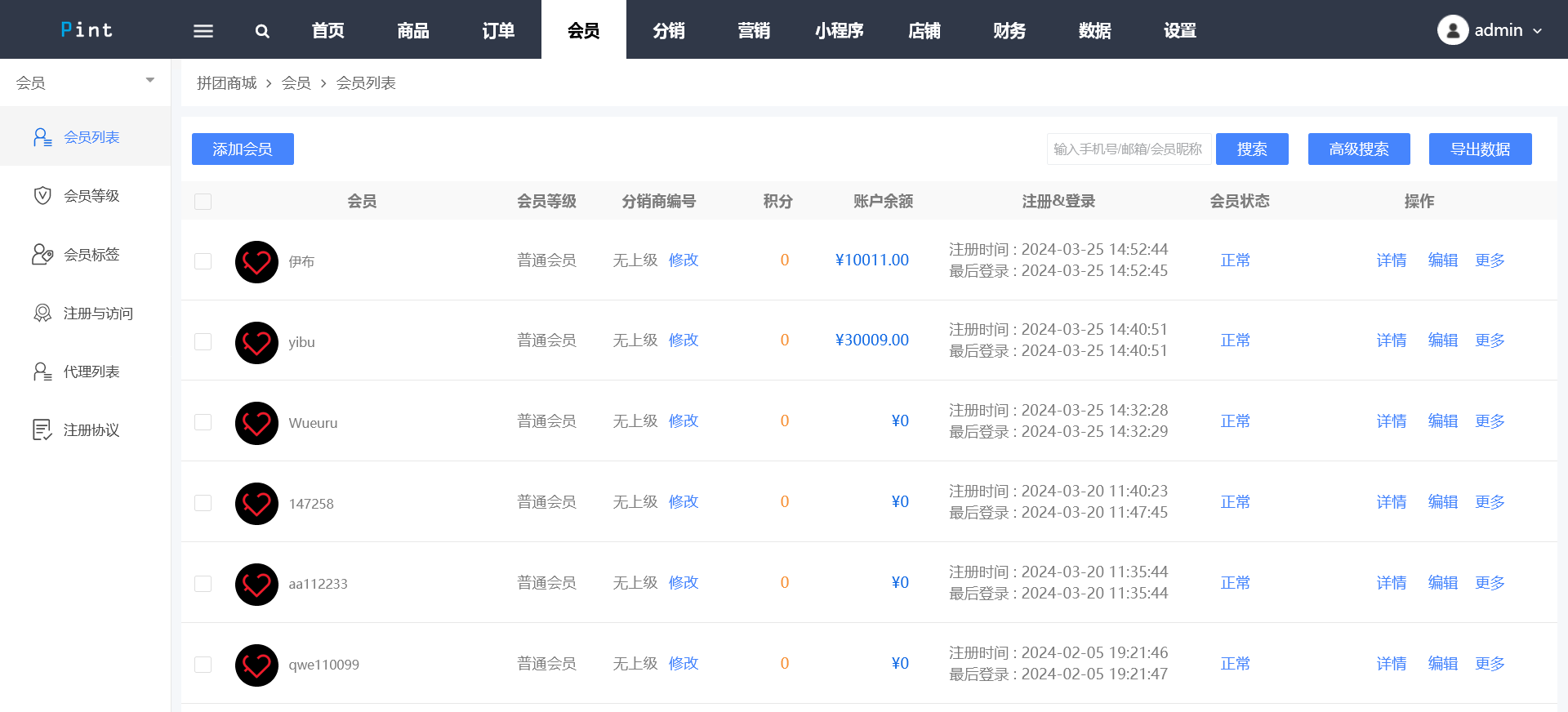Click the admin user avatar icon

pos(1452,30)
